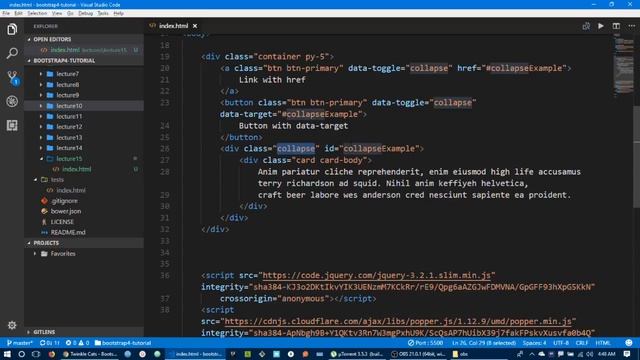The image size is (640, 360).
Task: Change HTML language mode
Action: (603, 343)
